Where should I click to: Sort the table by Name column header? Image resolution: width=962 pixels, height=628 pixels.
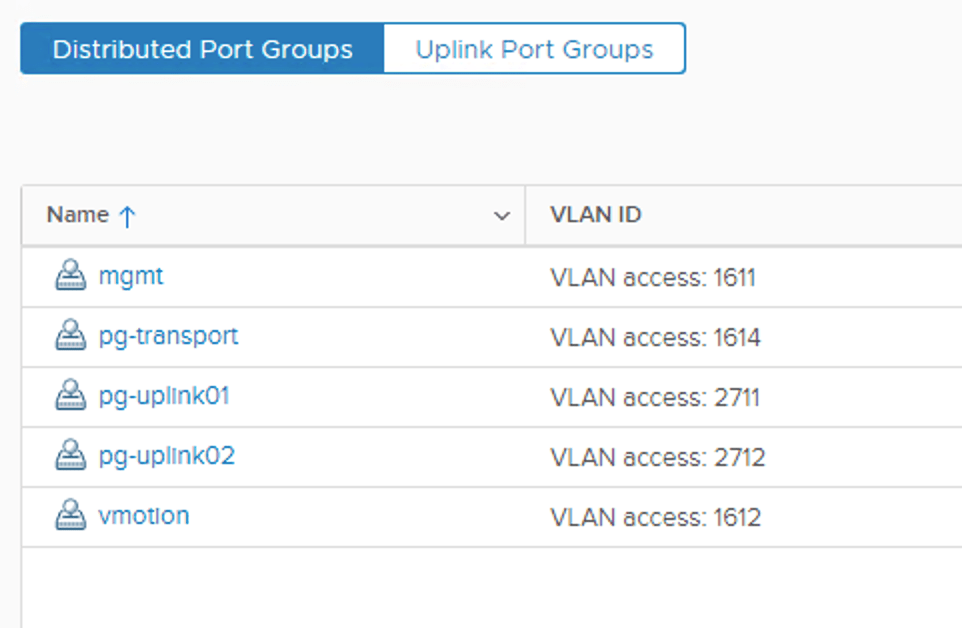tap(78, 215)
